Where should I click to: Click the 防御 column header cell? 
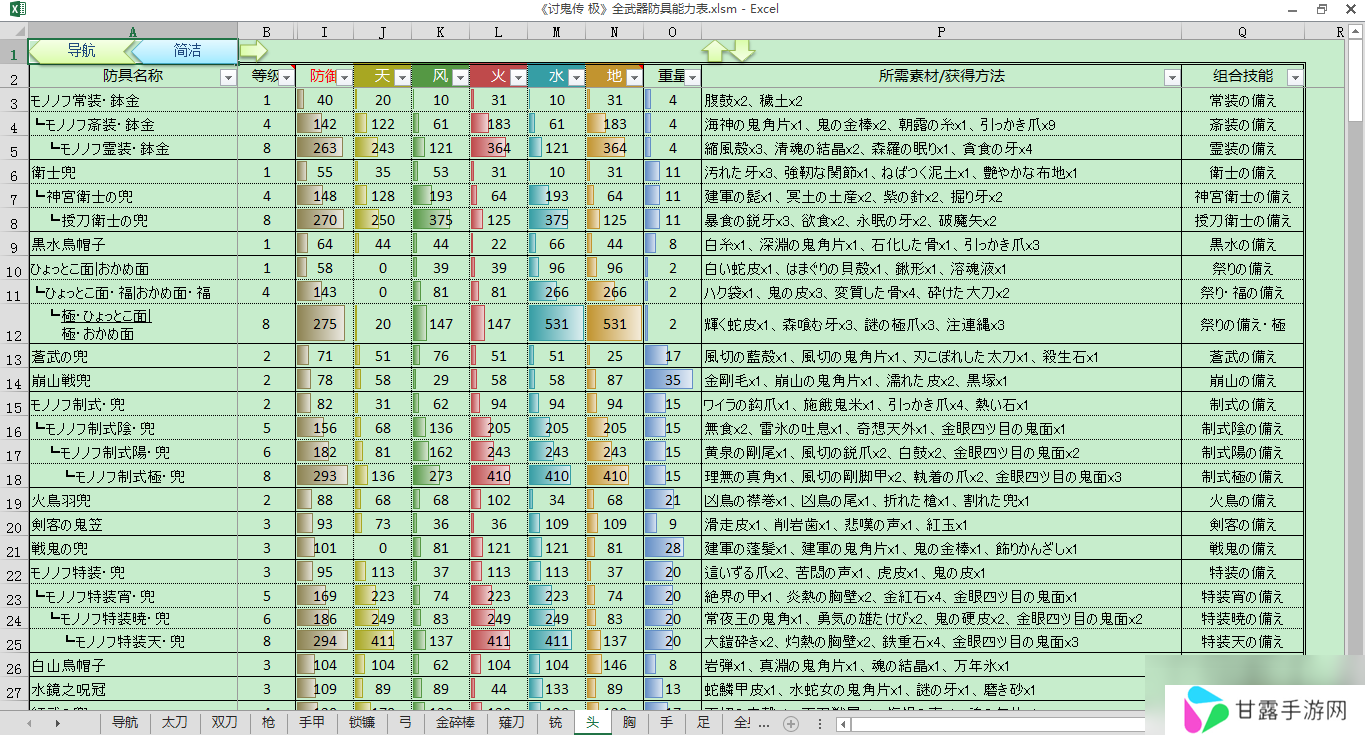(325, 77)
